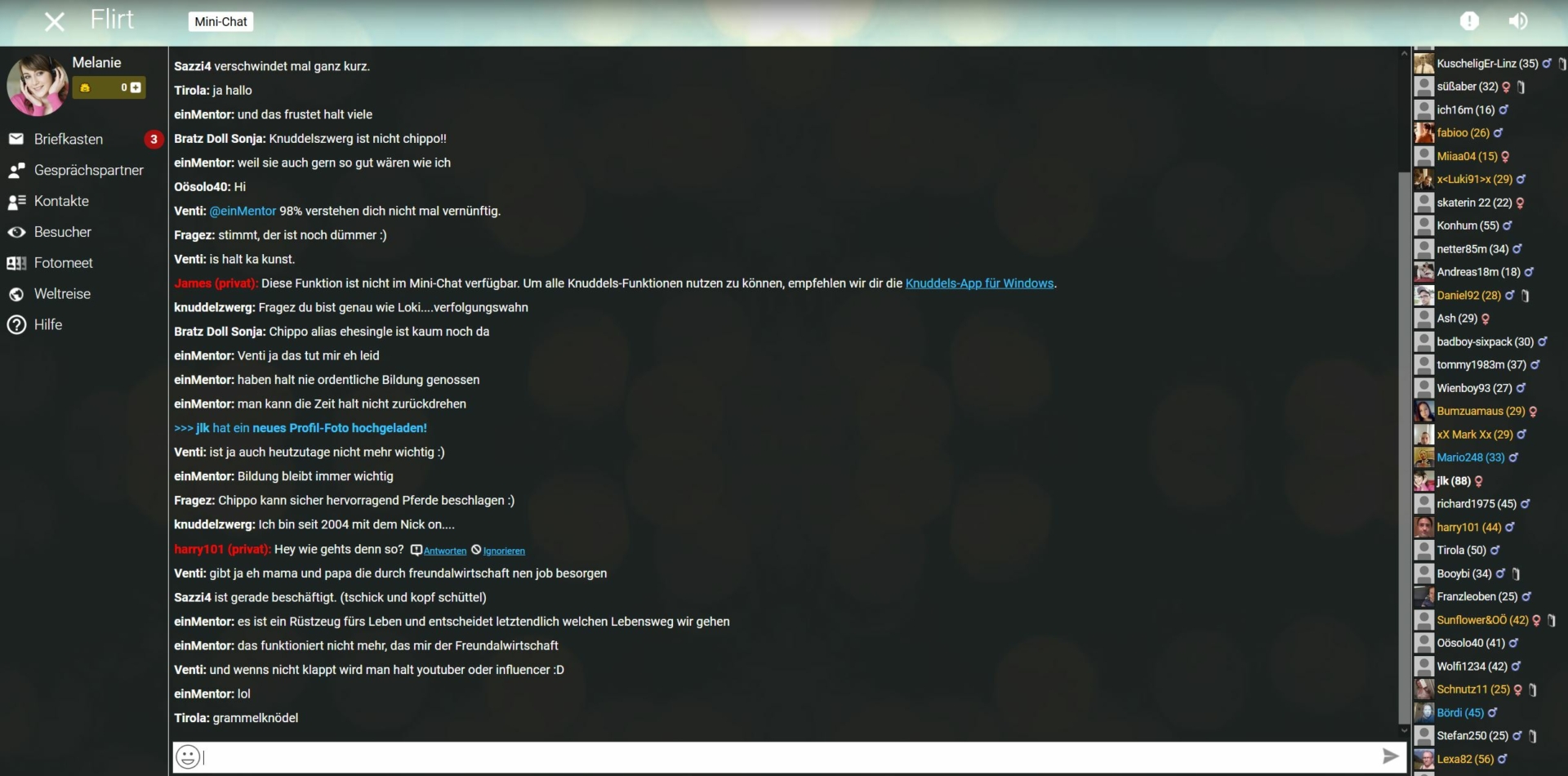Click the Briefkasten envelope icon
Viewport: 1568px width, 776px height.
coord(16,139)
